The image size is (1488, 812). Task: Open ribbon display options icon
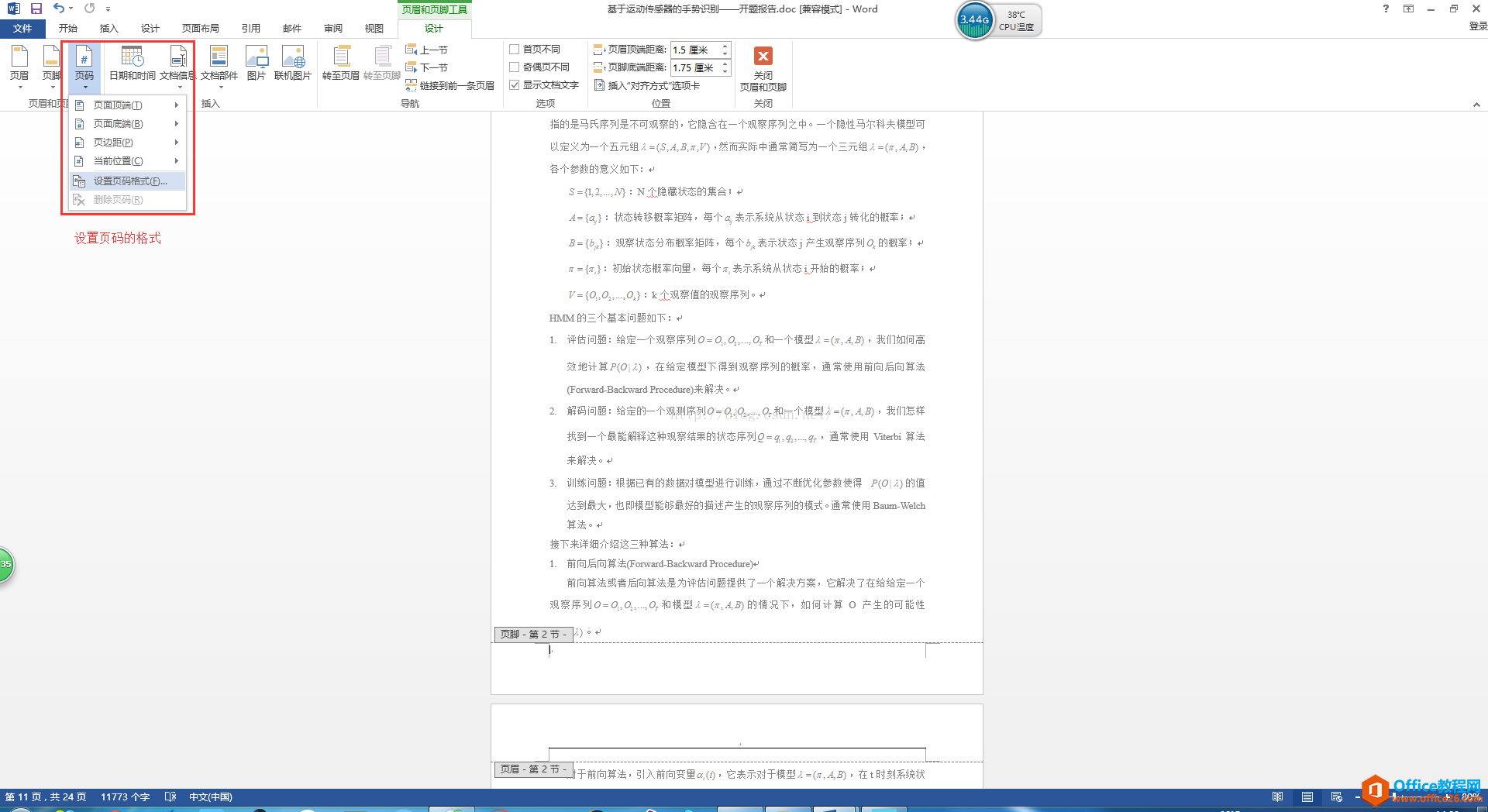(x=1409, y=9)
